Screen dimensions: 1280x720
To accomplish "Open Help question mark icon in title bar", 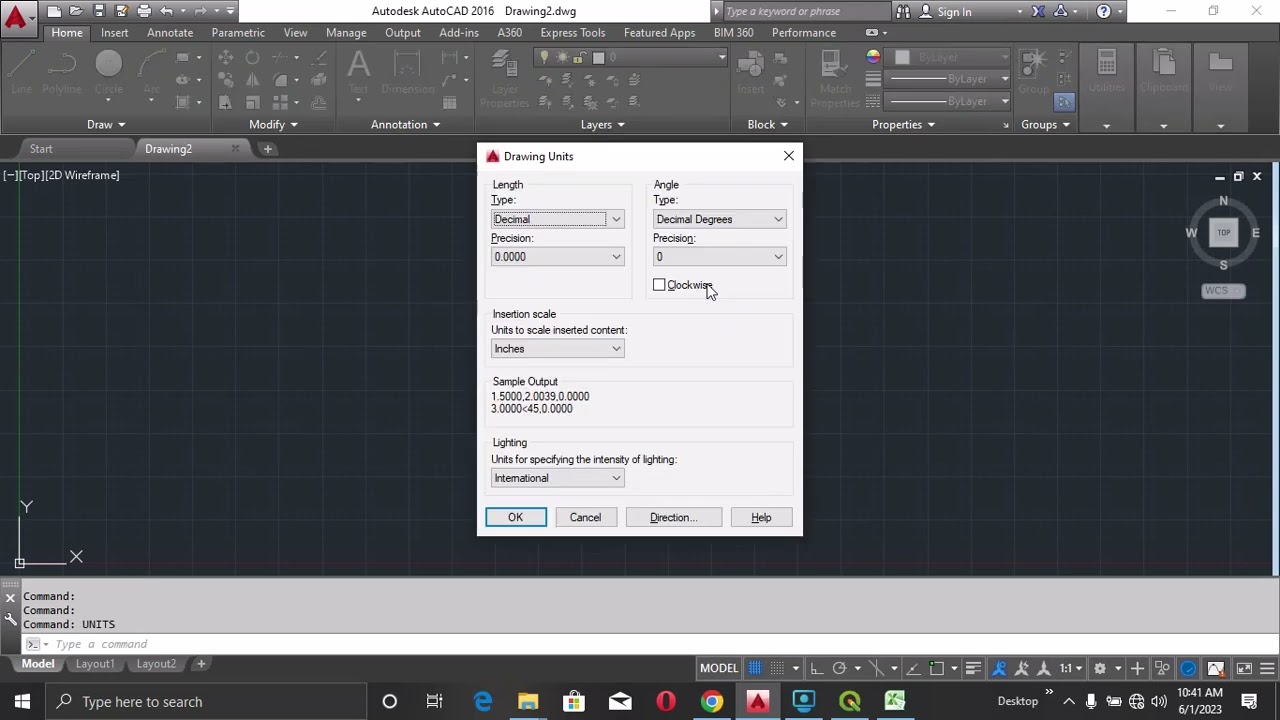I will [1104, 12].
